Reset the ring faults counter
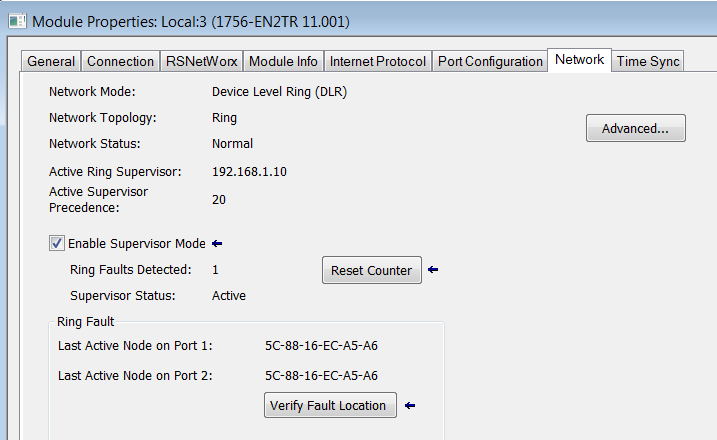The image size is (717, 440). [372, 270]
